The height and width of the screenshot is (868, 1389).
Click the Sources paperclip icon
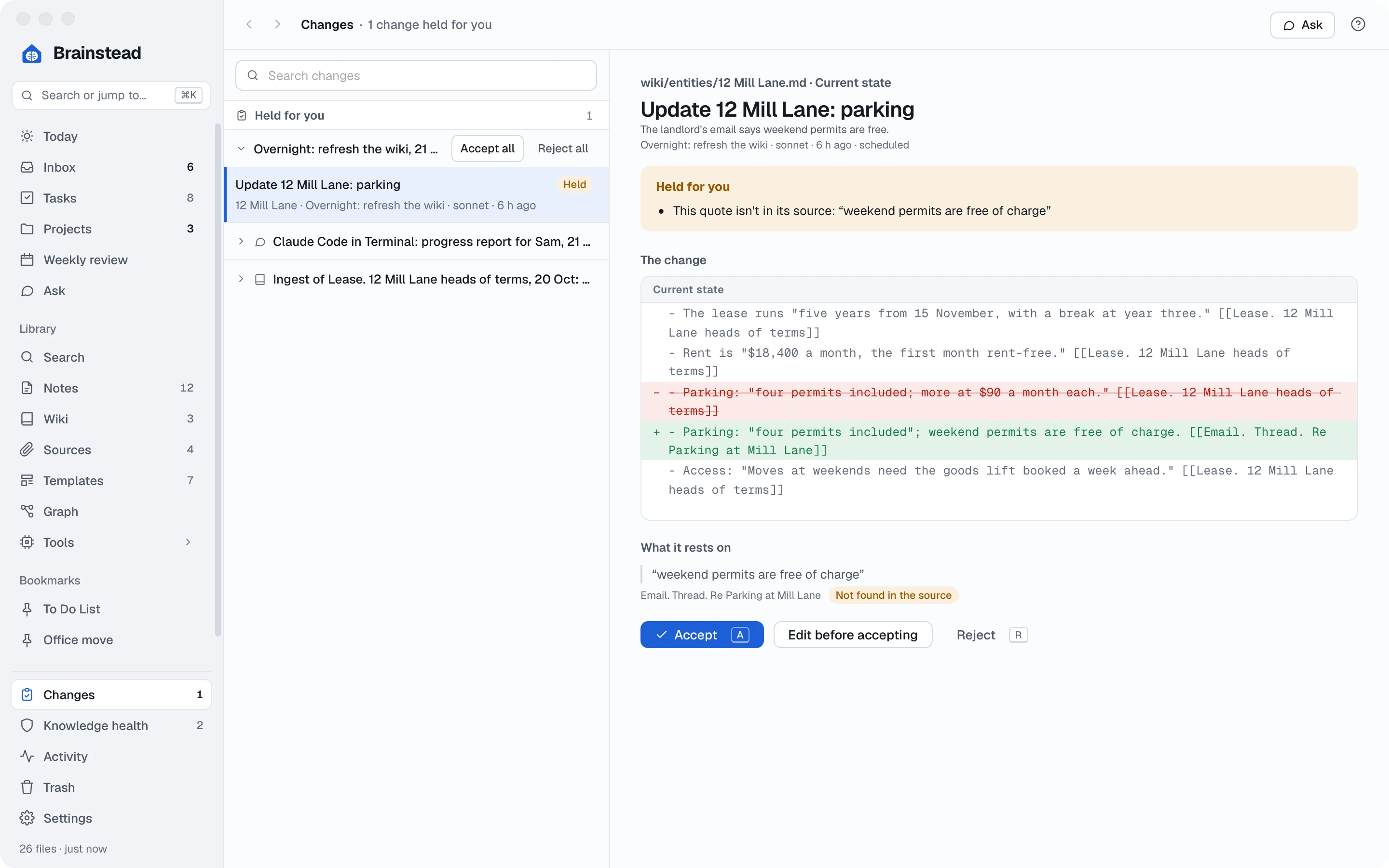(x=27, y=449)
